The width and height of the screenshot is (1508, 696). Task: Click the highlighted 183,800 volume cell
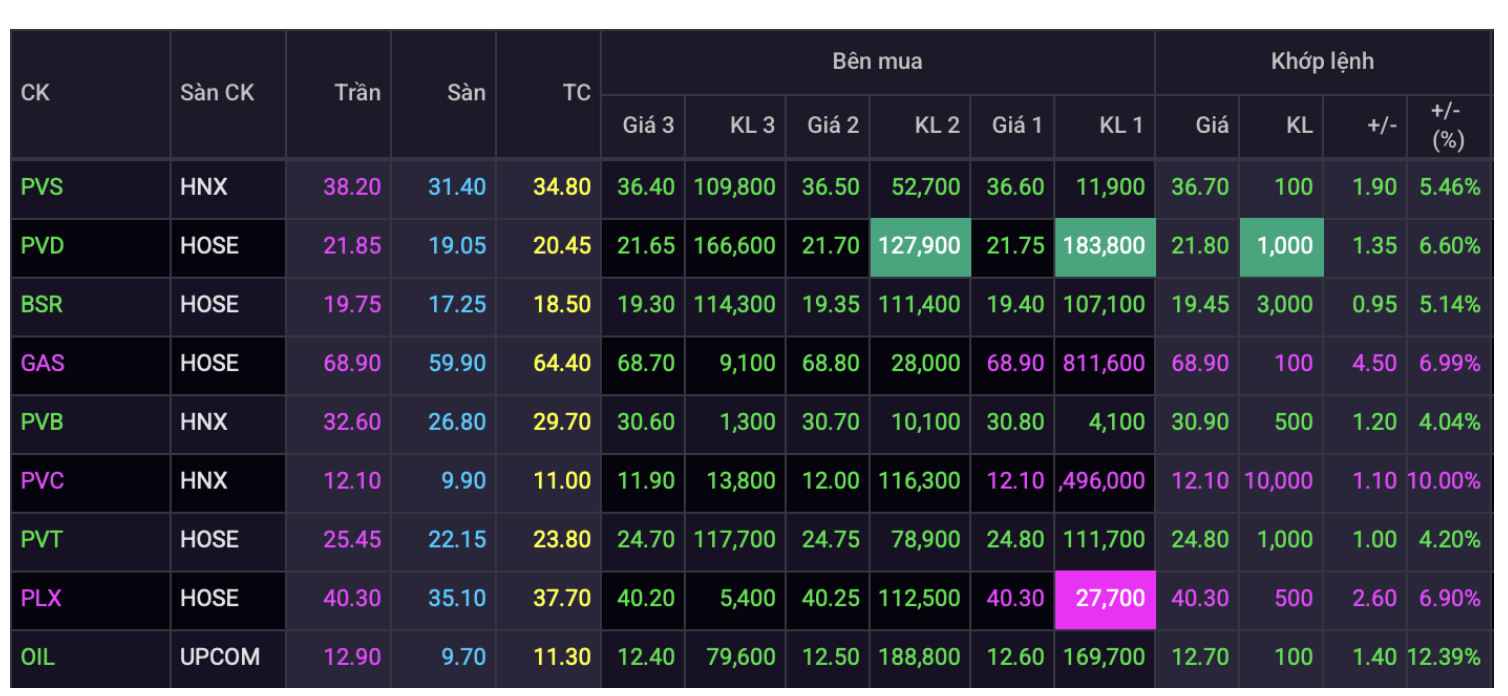[x=1104, y=246]
